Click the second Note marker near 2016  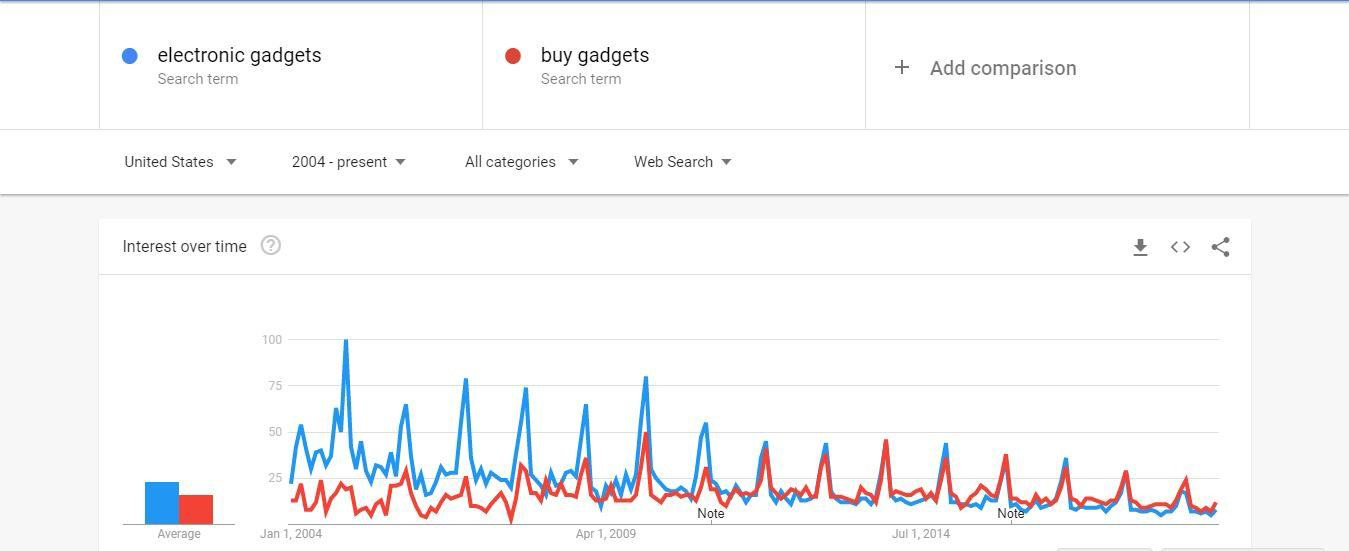[x=1011, y=514]
